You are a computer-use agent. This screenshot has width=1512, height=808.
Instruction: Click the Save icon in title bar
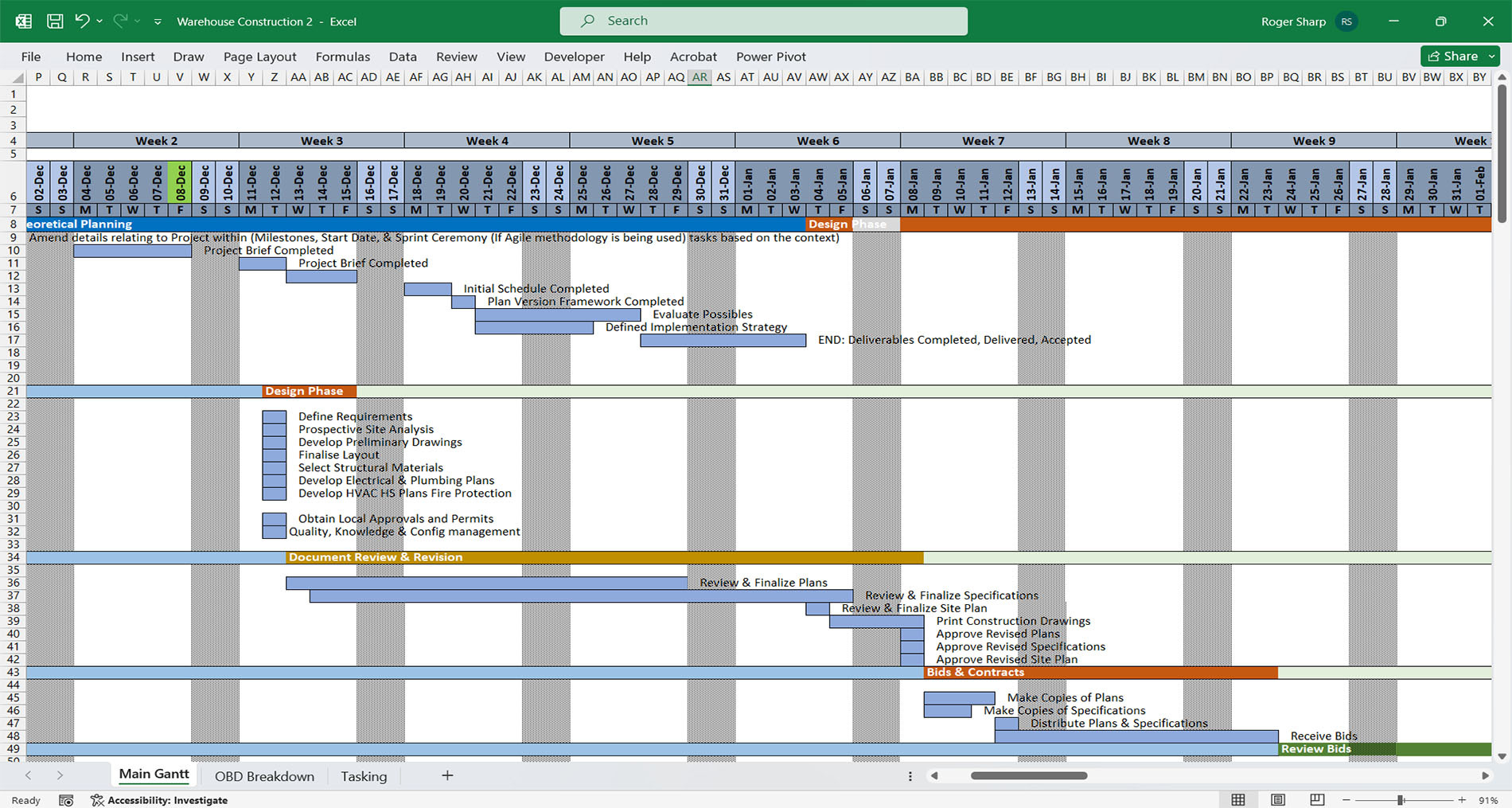[x=55, y=21]
